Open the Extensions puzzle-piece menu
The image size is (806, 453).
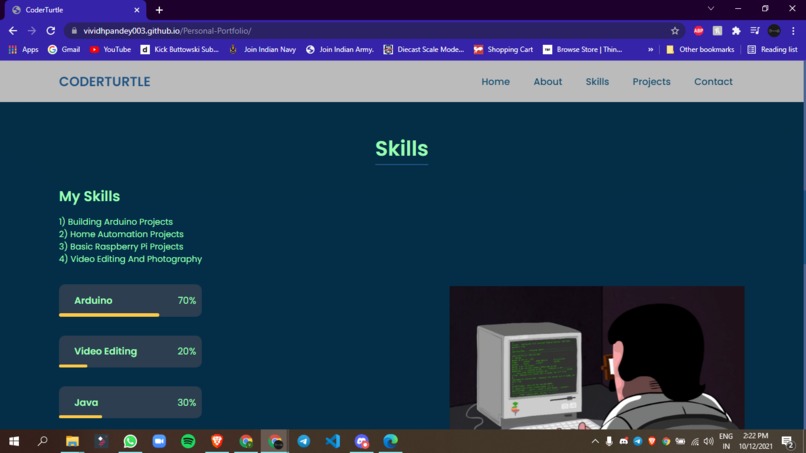coord(736,31)
